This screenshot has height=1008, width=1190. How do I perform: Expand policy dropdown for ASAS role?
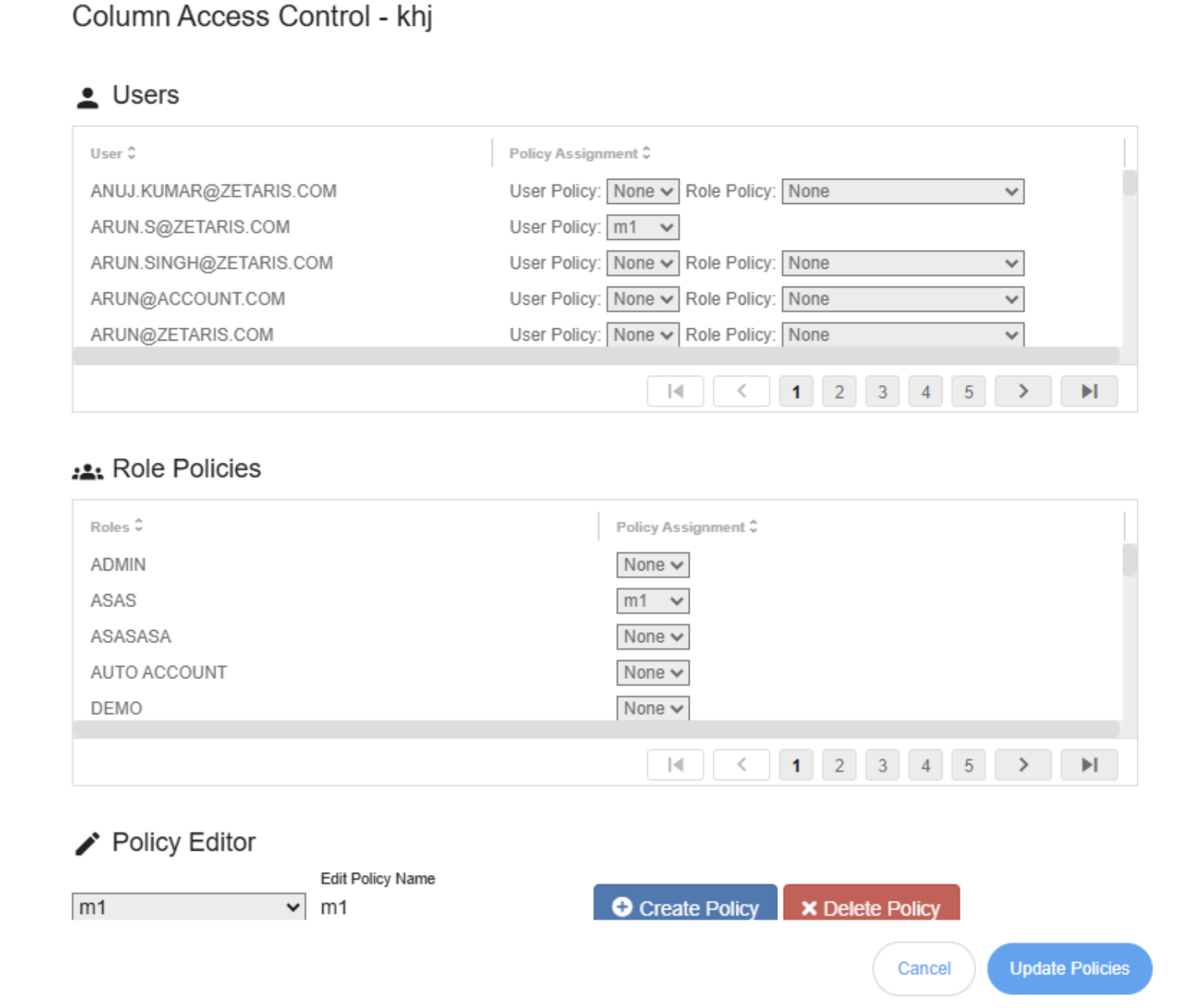point(652,601)
